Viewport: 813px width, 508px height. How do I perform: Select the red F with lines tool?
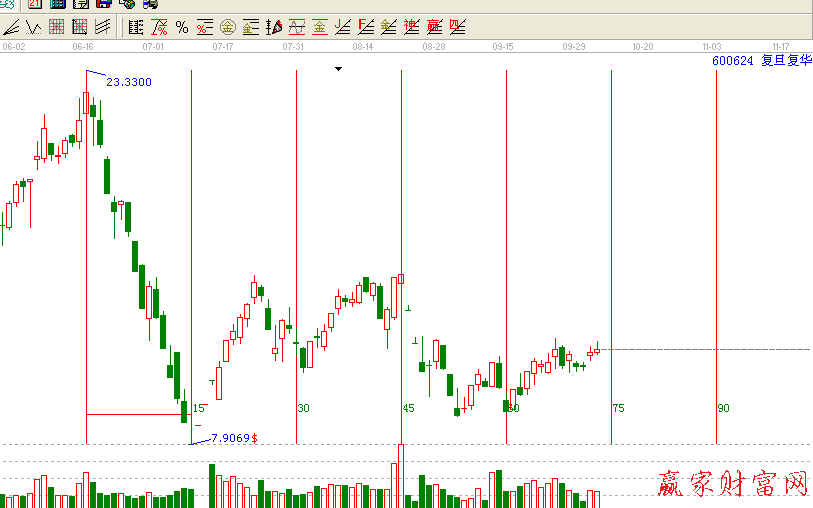tap(366, 27)
